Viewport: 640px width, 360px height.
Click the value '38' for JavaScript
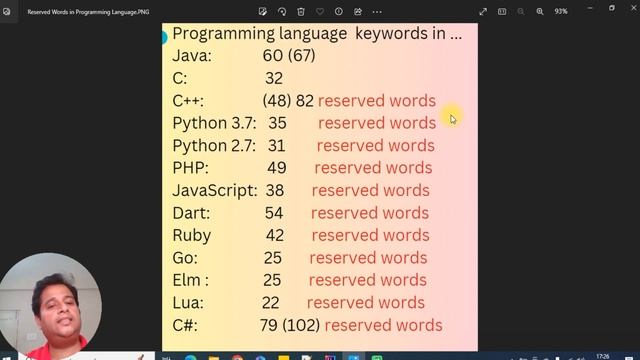[x=275, y=191]
